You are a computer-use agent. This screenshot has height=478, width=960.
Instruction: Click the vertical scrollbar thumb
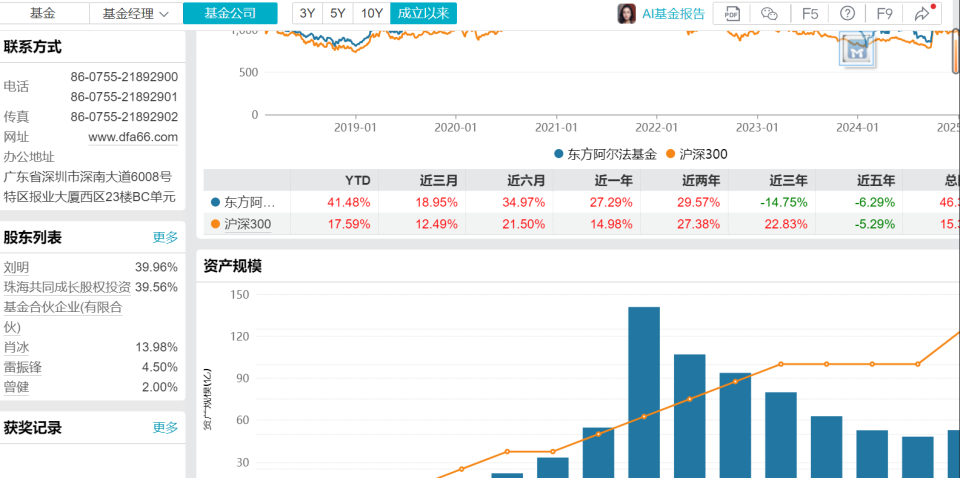click(x=956, y=52)
